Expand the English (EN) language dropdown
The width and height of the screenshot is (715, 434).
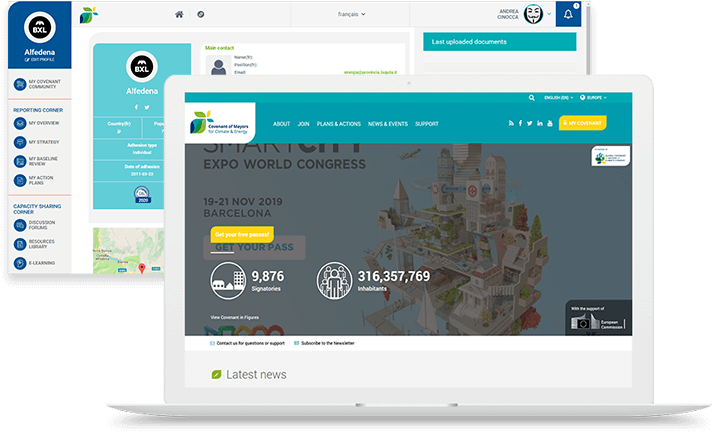coord(560,98)
